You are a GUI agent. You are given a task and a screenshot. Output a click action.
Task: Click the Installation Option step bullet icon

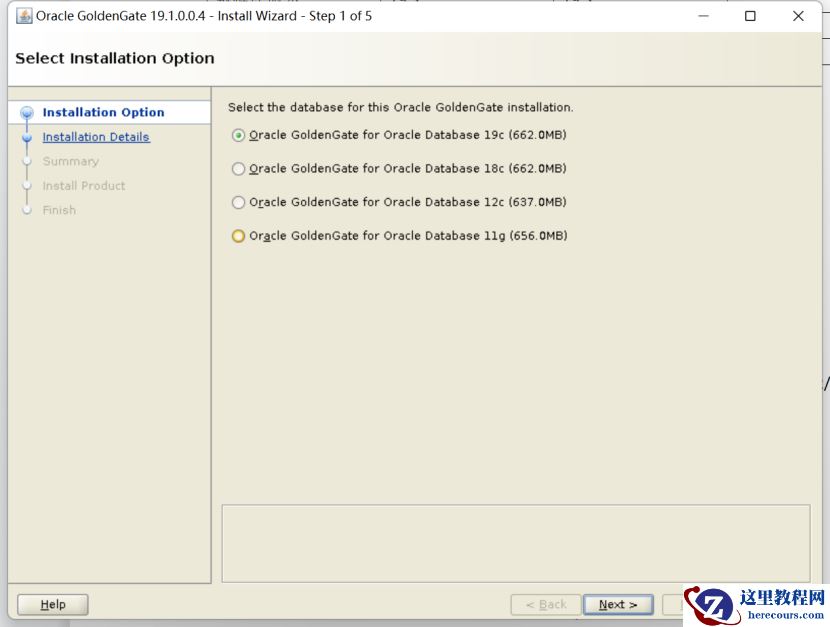click(26, 113)
